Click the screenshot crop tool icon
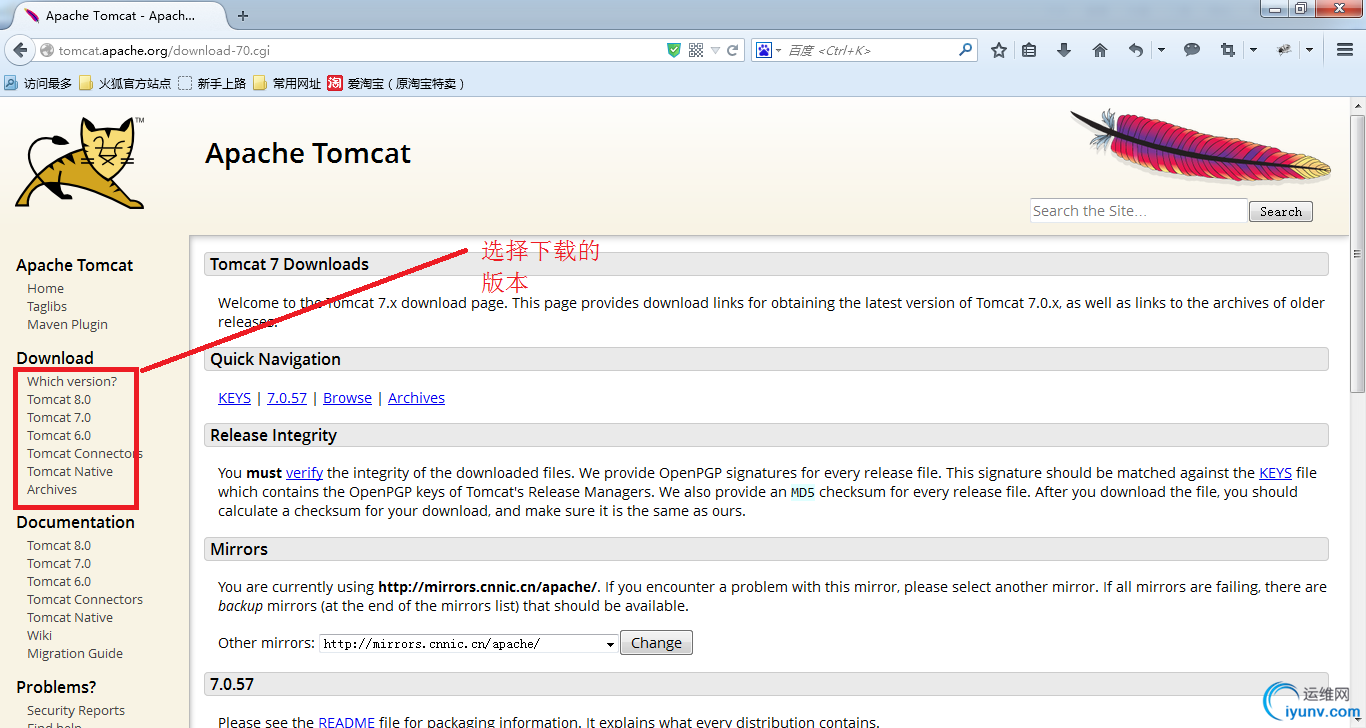Screen dimensions: 1366x728 click(x=1228, y=50)
